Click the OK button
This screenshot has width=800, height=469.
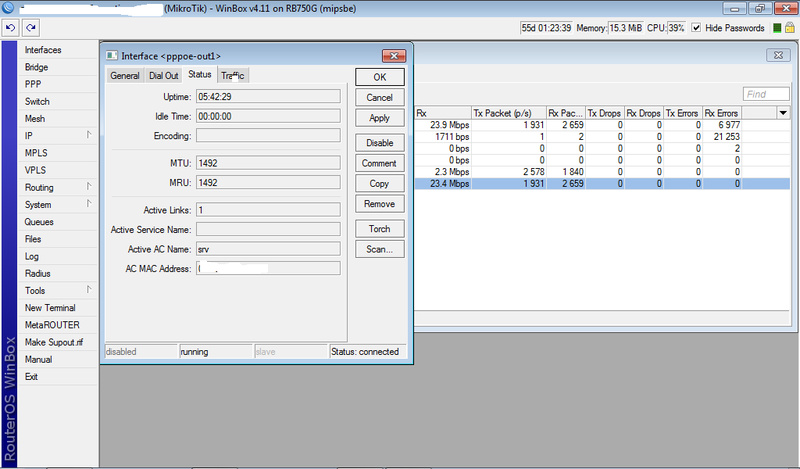coord(380,77)
